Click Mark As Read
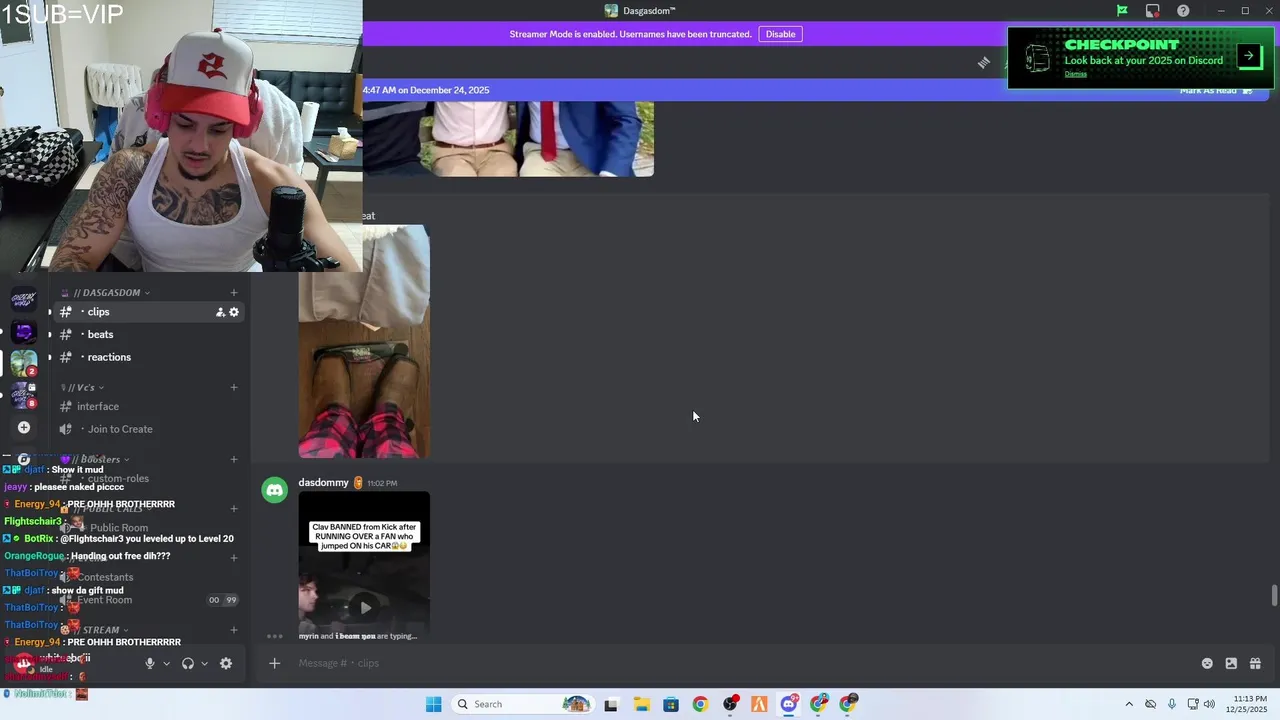 (1215, 90)
